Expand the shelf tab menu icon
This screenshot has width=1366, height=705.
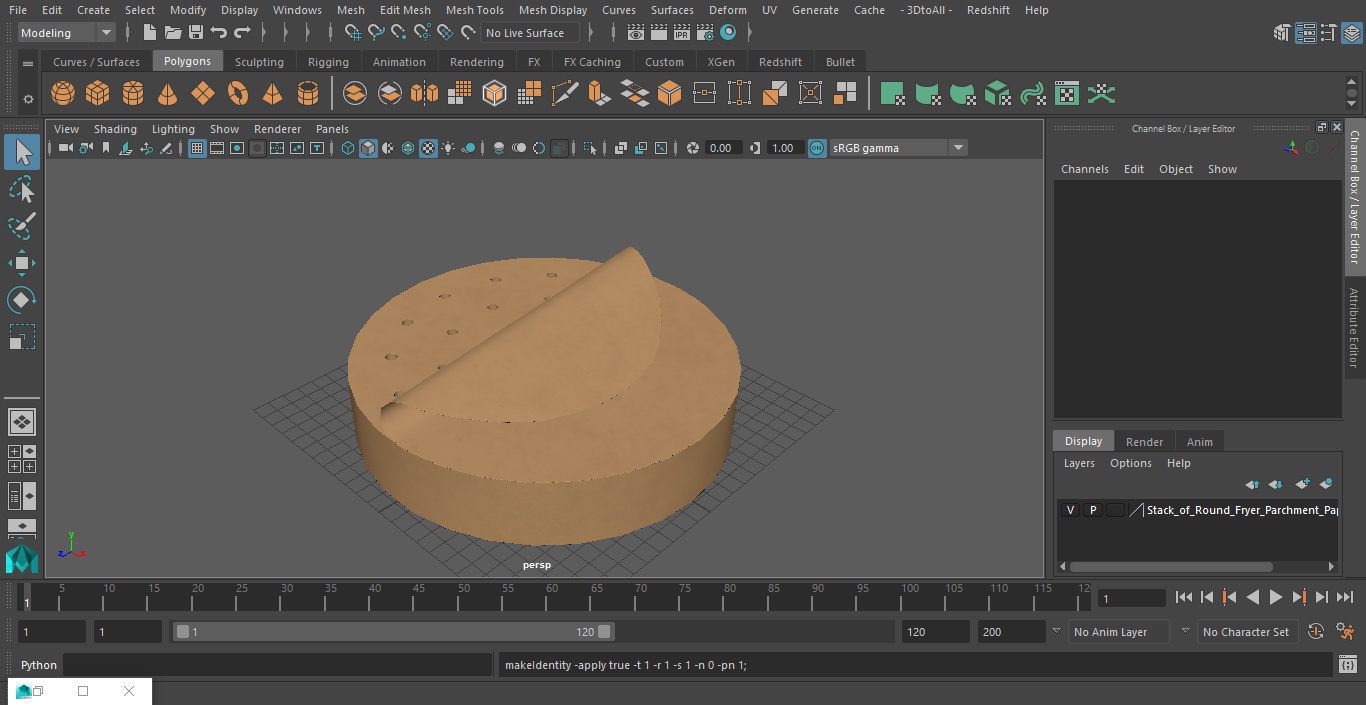28,63
